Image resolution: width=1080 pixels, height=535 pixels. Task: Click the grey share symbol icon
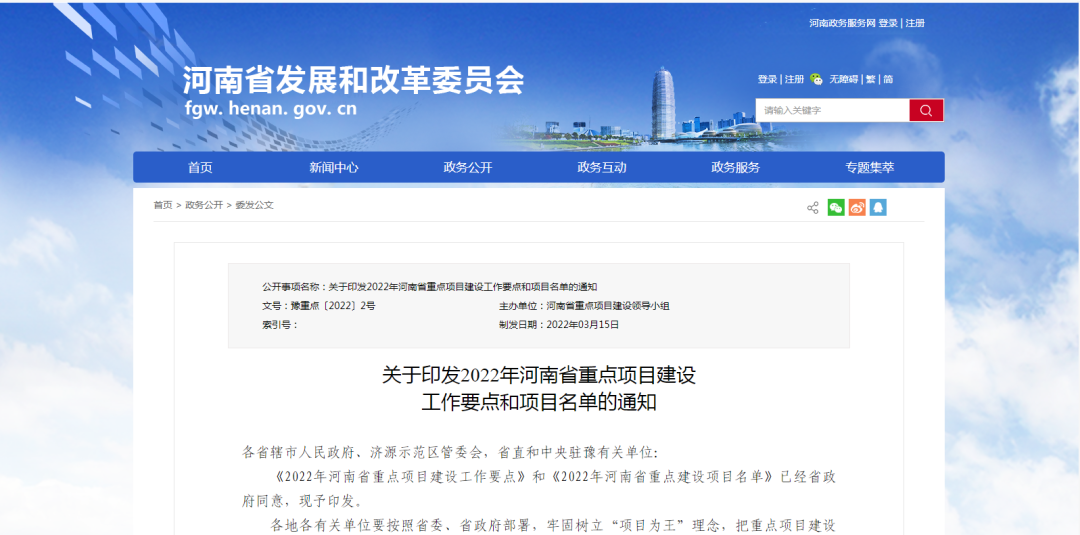click(813, 208)
